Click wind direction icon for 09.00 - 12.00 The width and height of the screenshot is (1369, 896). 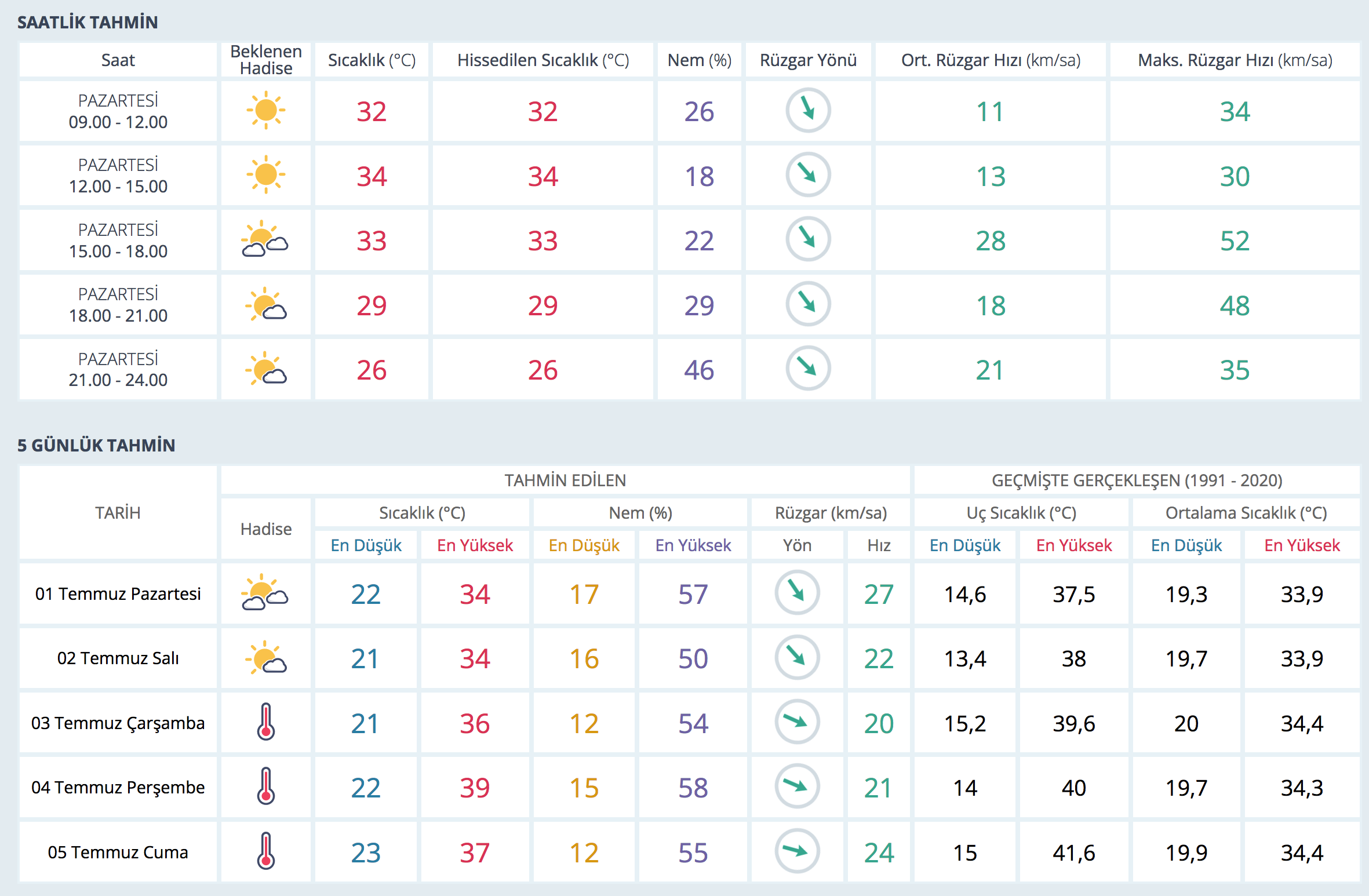pos(808,110)
